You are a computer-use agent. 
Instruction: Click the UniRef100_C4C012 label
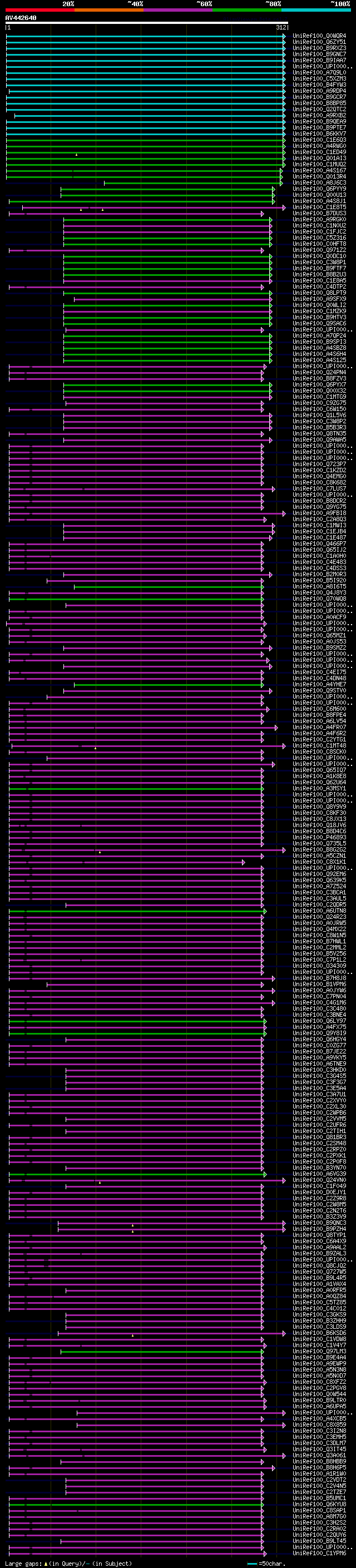319,1309
